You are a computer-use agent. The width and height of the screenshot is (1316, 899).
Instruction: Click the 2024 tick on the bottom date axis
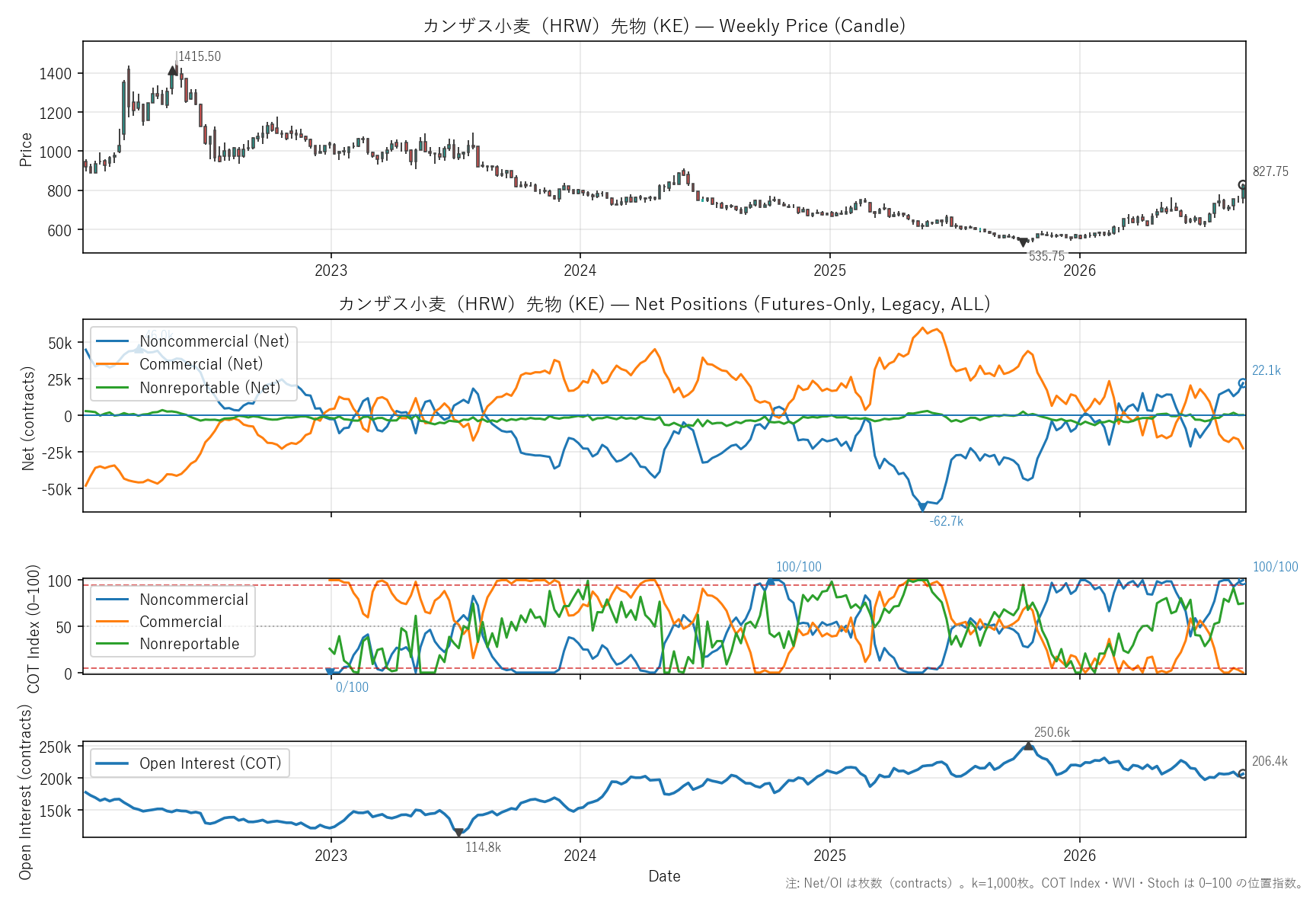tap(580, 856)
